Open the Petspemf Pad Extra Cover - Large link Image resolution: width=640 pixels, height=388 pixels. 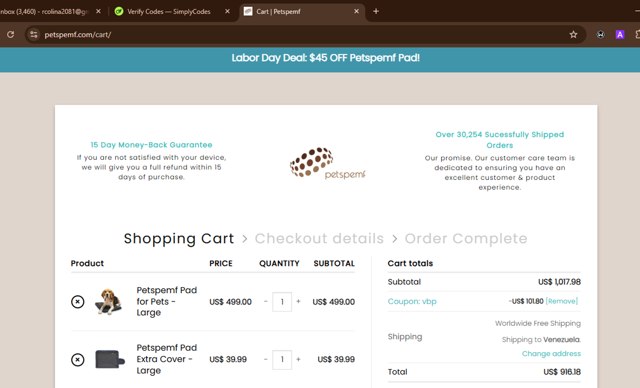(167, 359)
